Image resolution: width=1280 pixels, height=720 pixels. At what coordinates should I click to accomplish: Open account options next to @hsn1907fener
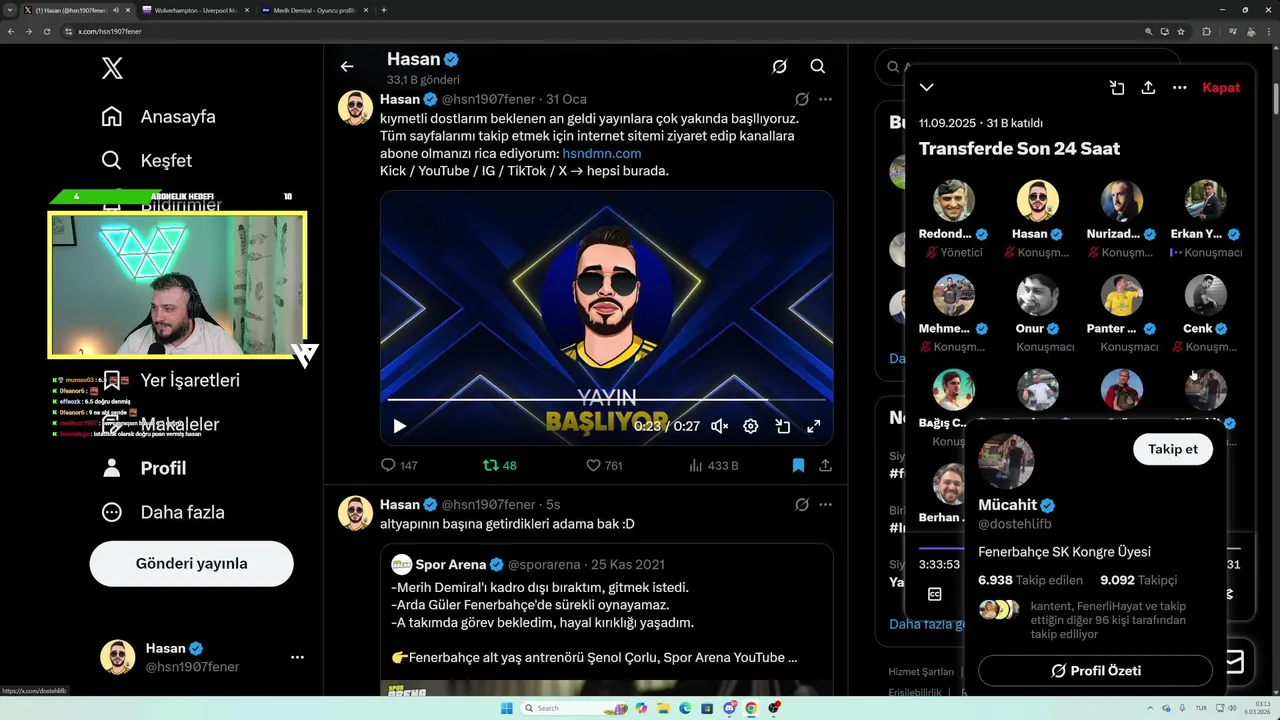tap(297, 657)
